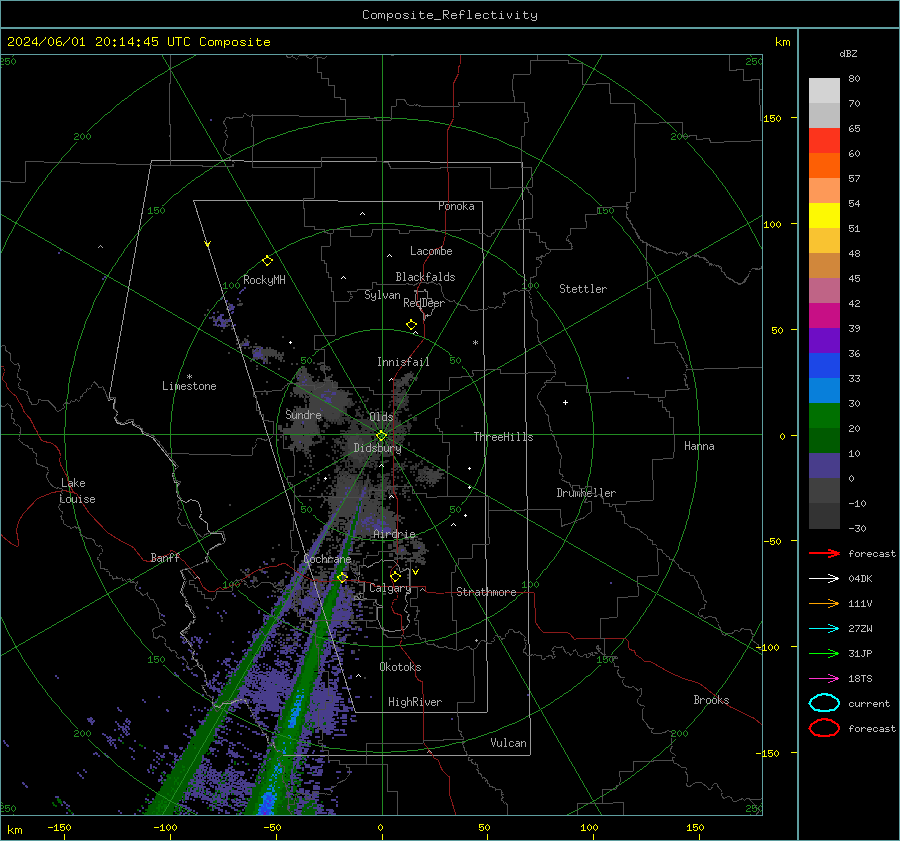Click the Hanna town label
This screenshot has height=841, width=900.
tap(699, 446)
